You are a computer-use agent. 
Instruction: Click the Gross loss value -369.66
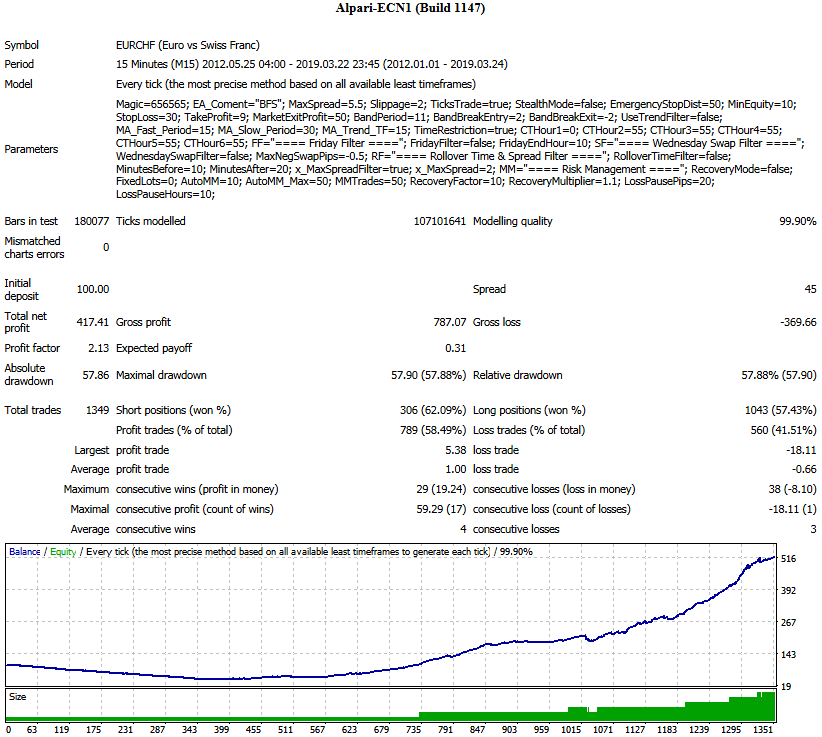pyautogui.click(x=798, y=322)
